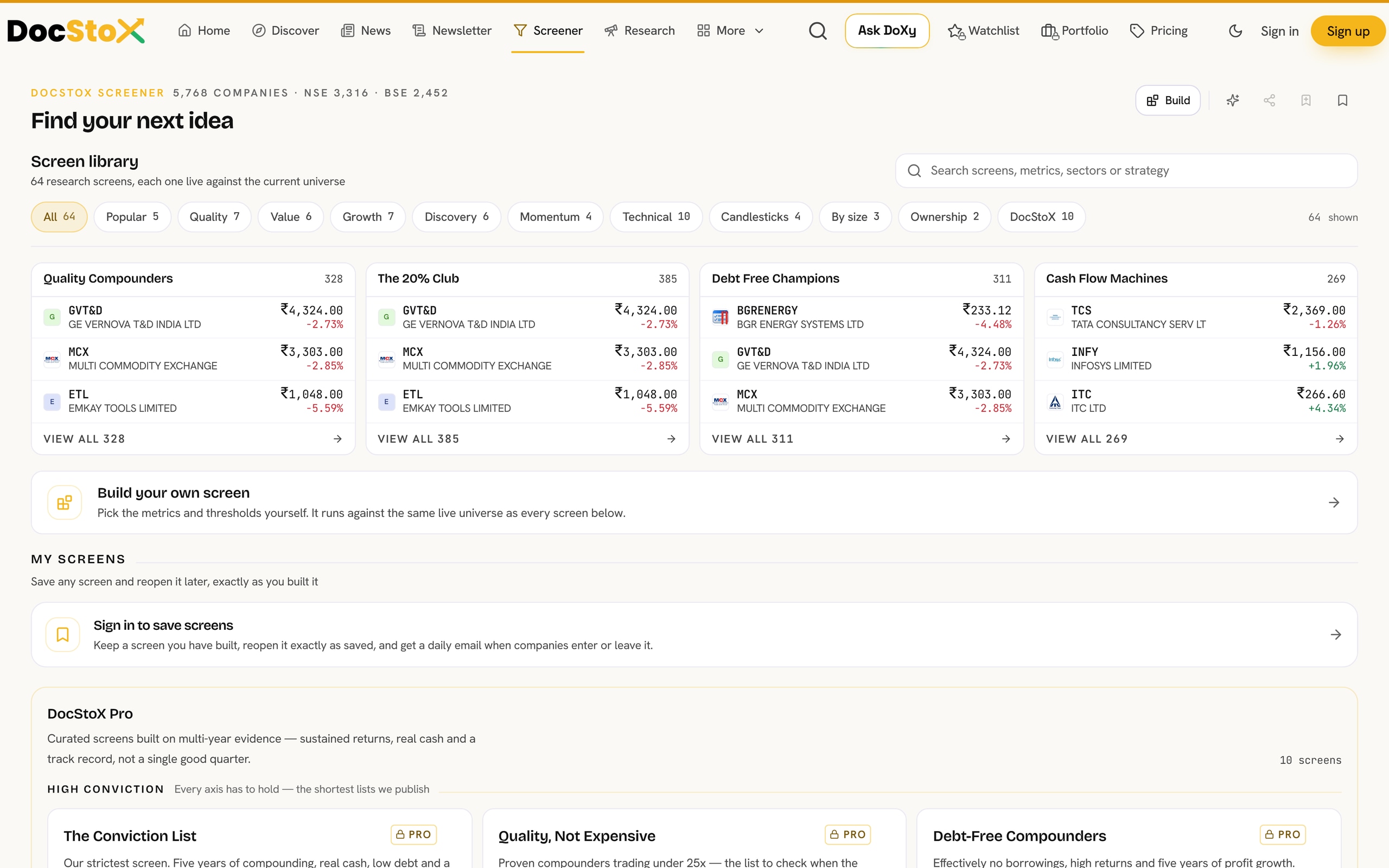This screenshot has height=868, width=1389.
Task: Select the Growth 7 filter chip
Action: (x=368, y=217)
